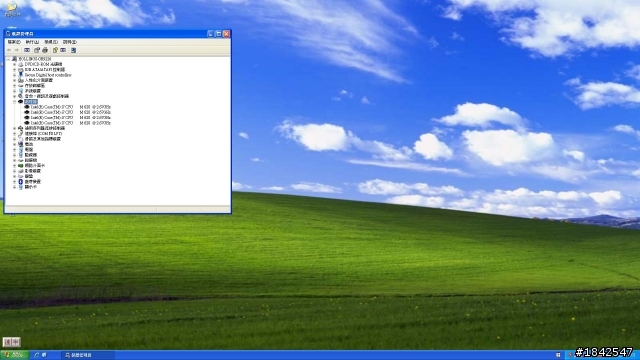Click the second Quick Launch icon

44,355
